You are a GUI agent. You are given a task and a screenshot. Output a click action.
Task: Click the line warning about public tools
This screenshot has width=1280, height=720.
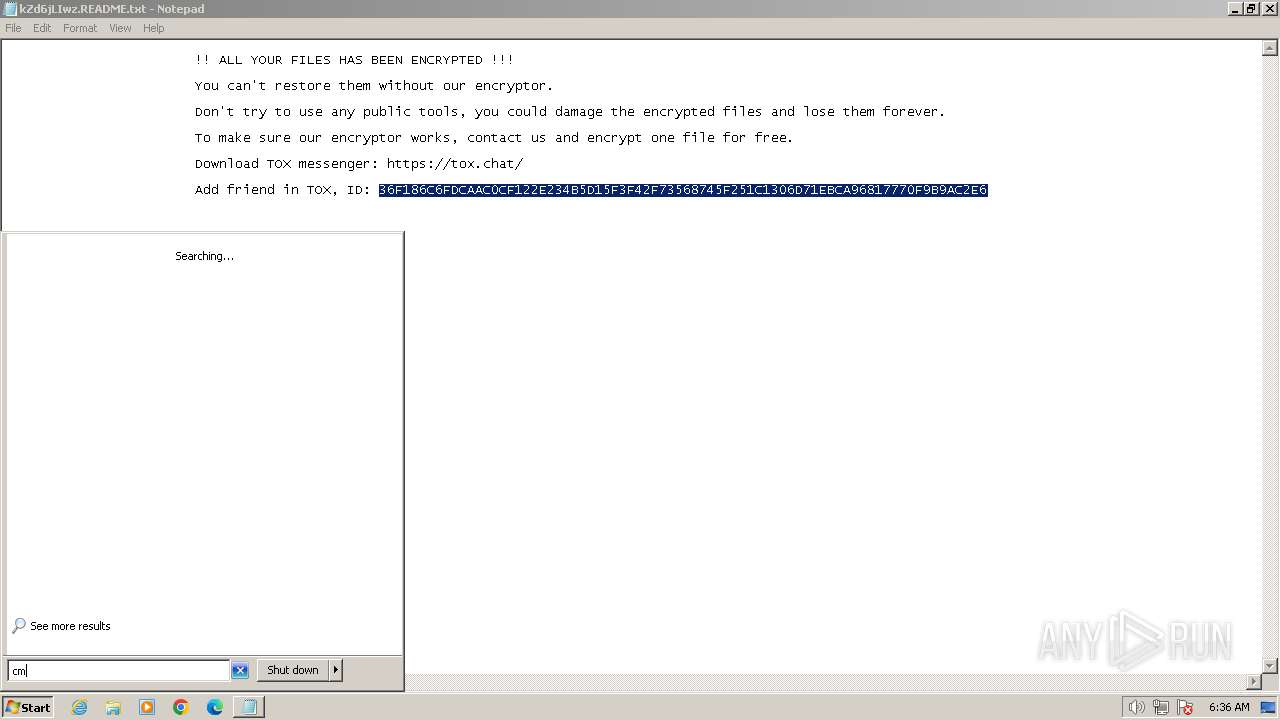570,112
